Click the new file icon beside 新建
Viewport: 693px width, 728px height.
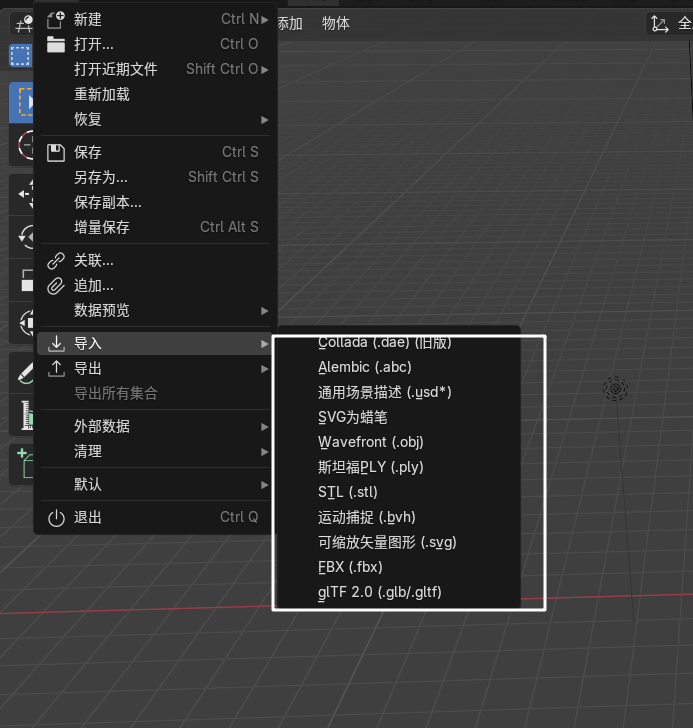click(56, 19)
